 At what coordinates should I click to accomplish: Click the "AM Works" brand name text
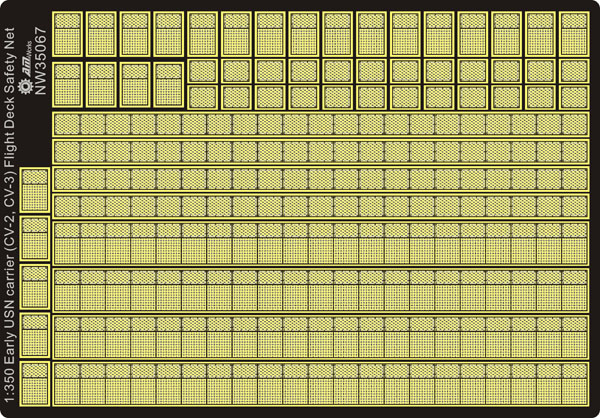click(28, 59)
